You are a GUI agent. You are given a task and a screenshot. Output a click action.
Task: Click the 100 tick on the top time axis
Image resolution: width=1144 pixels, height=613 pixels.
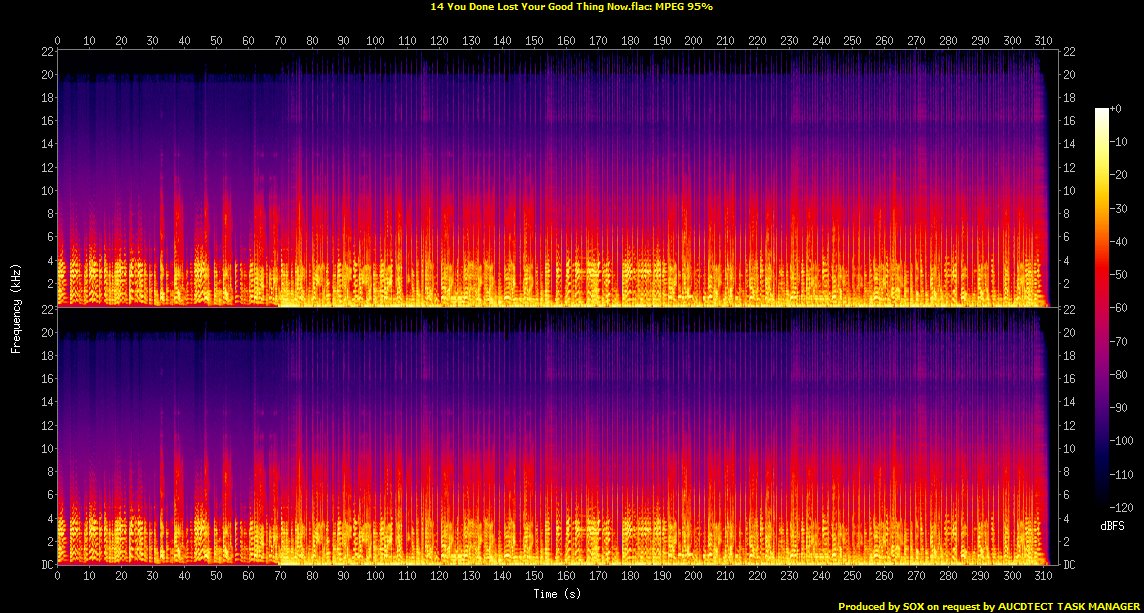(375, 41)
